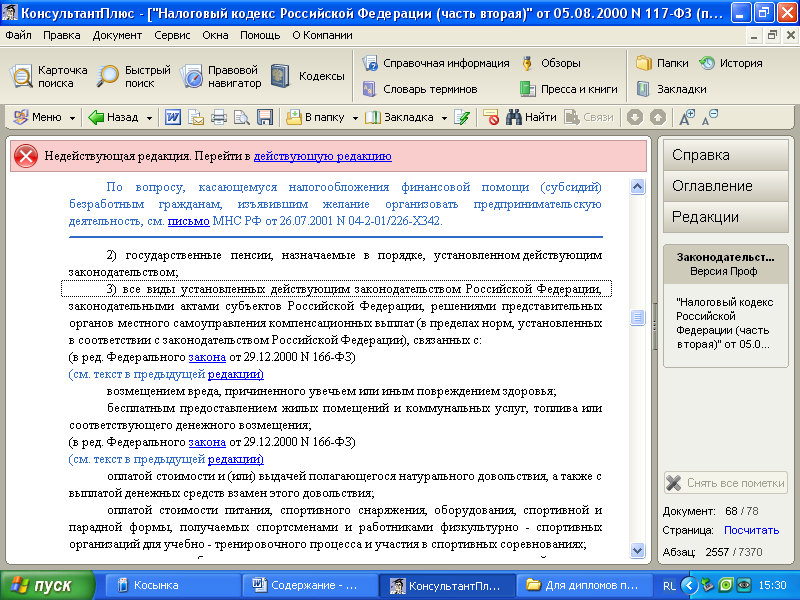Save document with floppy disk icon
Screen dimensions: 800x600
265,117
